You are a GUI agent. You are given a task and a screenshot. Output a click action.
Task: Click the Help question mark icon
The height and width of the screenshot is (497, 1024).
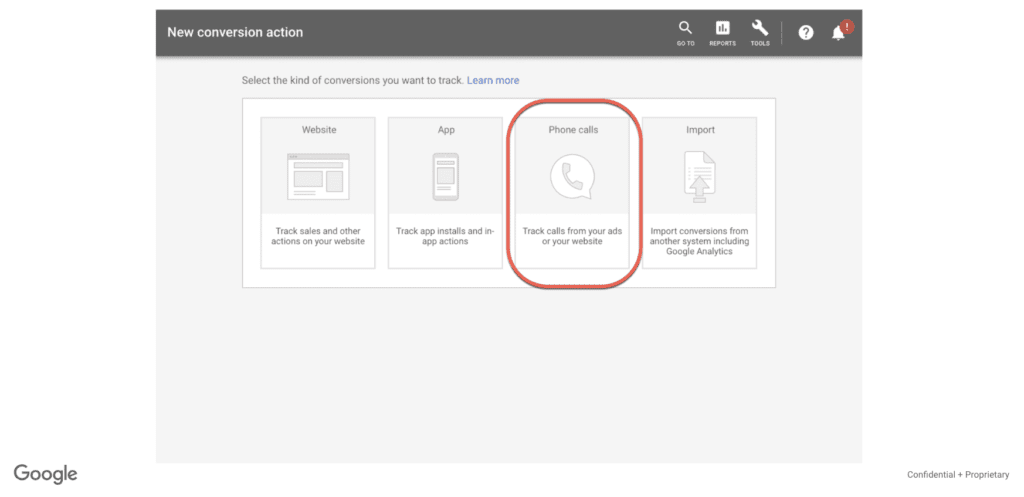806,33
